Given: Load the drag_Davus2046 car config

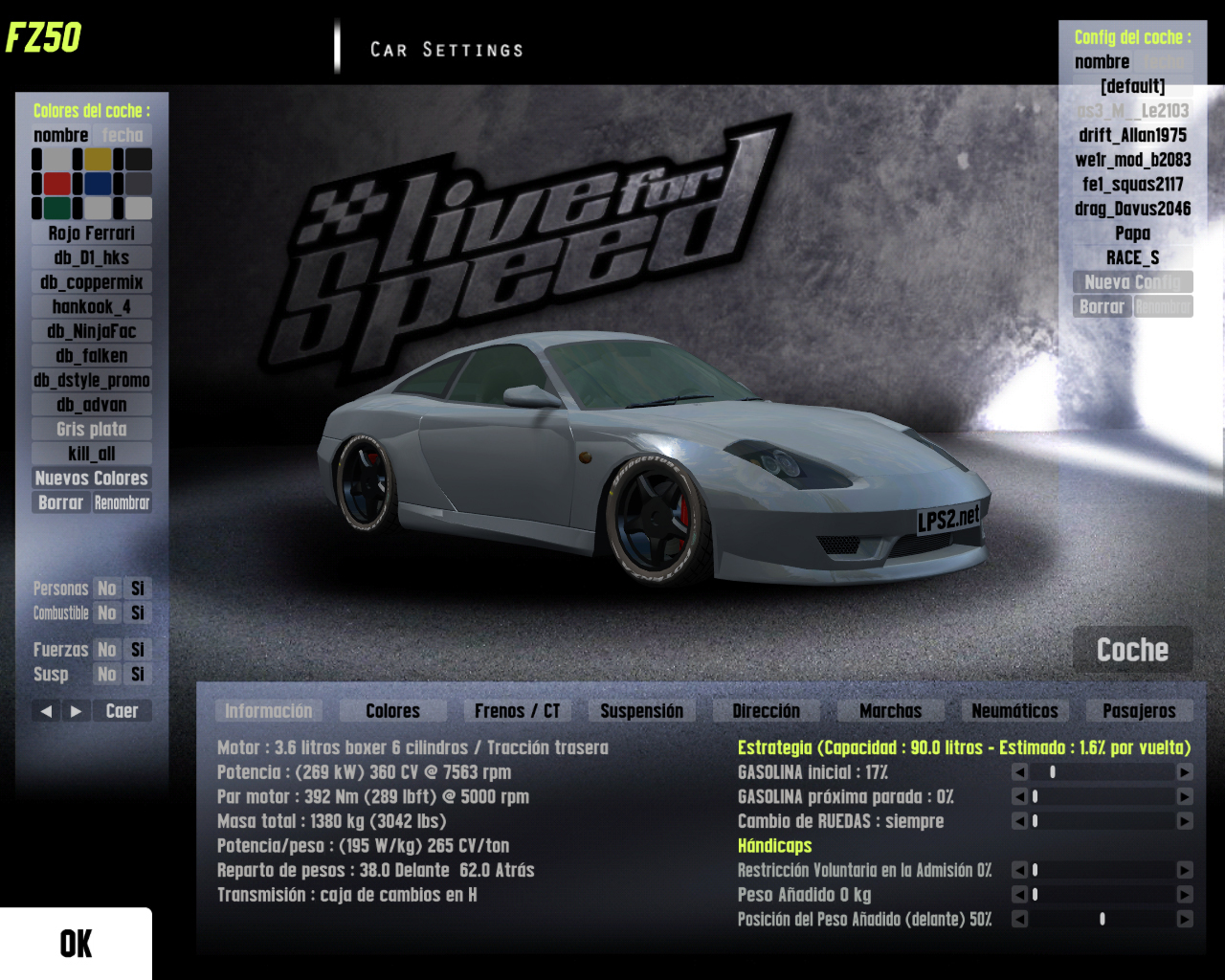Looking at the screenshot, I should click(x=1133, y=209).
